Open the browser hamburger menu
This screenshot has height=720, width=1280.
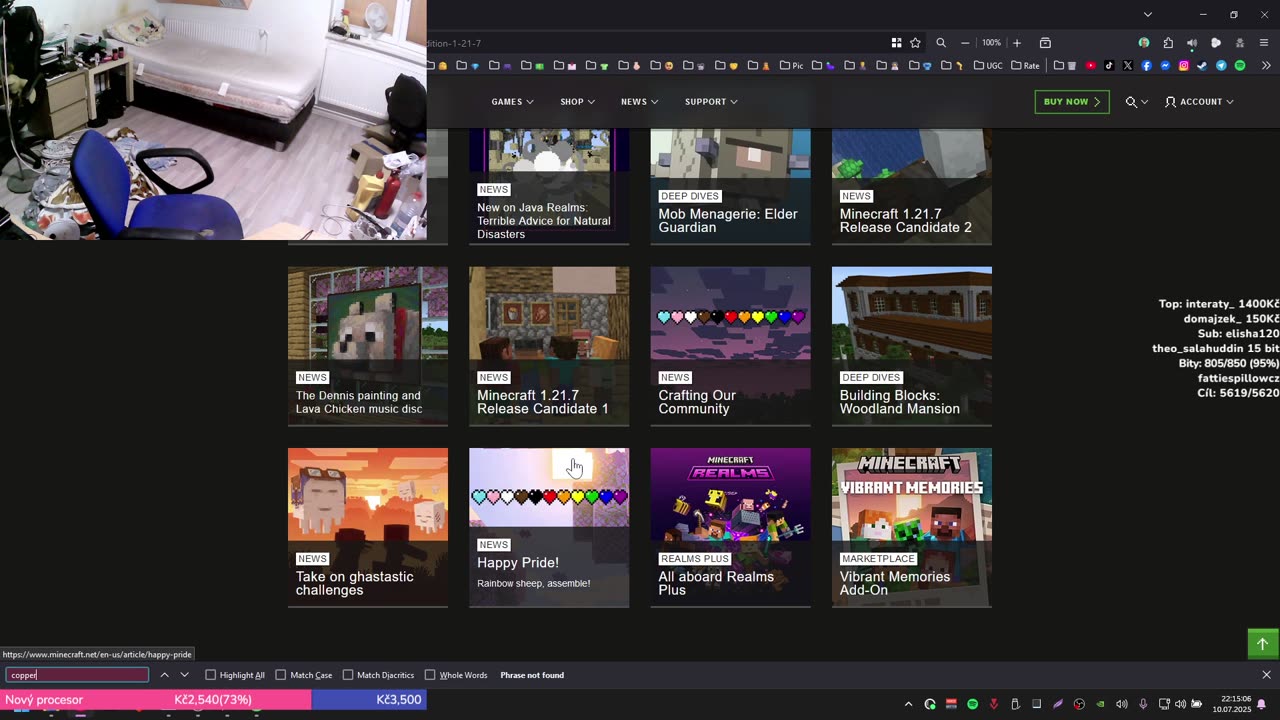1264,43
